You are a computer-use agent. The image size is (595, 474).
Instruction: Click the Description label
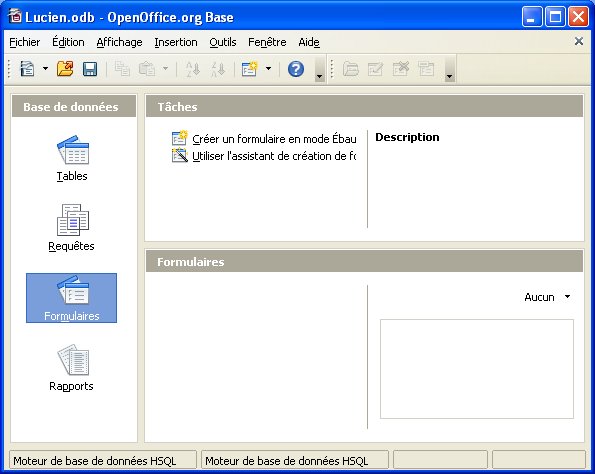coord(407,137)
